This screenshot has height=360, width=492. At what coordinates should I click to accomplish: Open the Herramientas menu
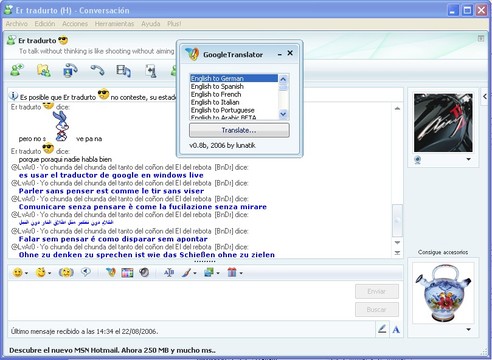pos(114,24)
